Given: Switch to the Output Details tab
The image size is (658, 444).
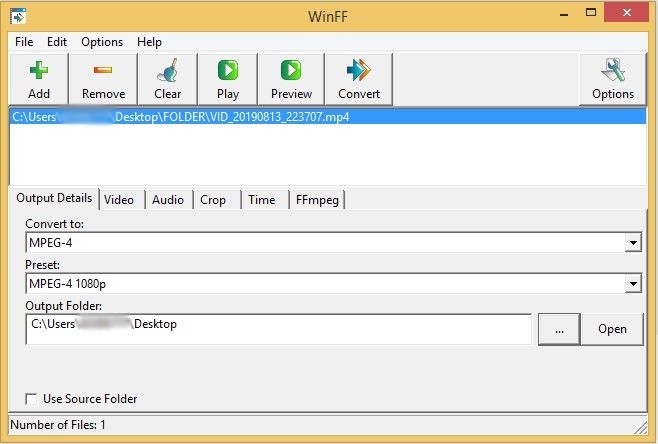Looking at the screenshot, I should click(x=54, y=198).
